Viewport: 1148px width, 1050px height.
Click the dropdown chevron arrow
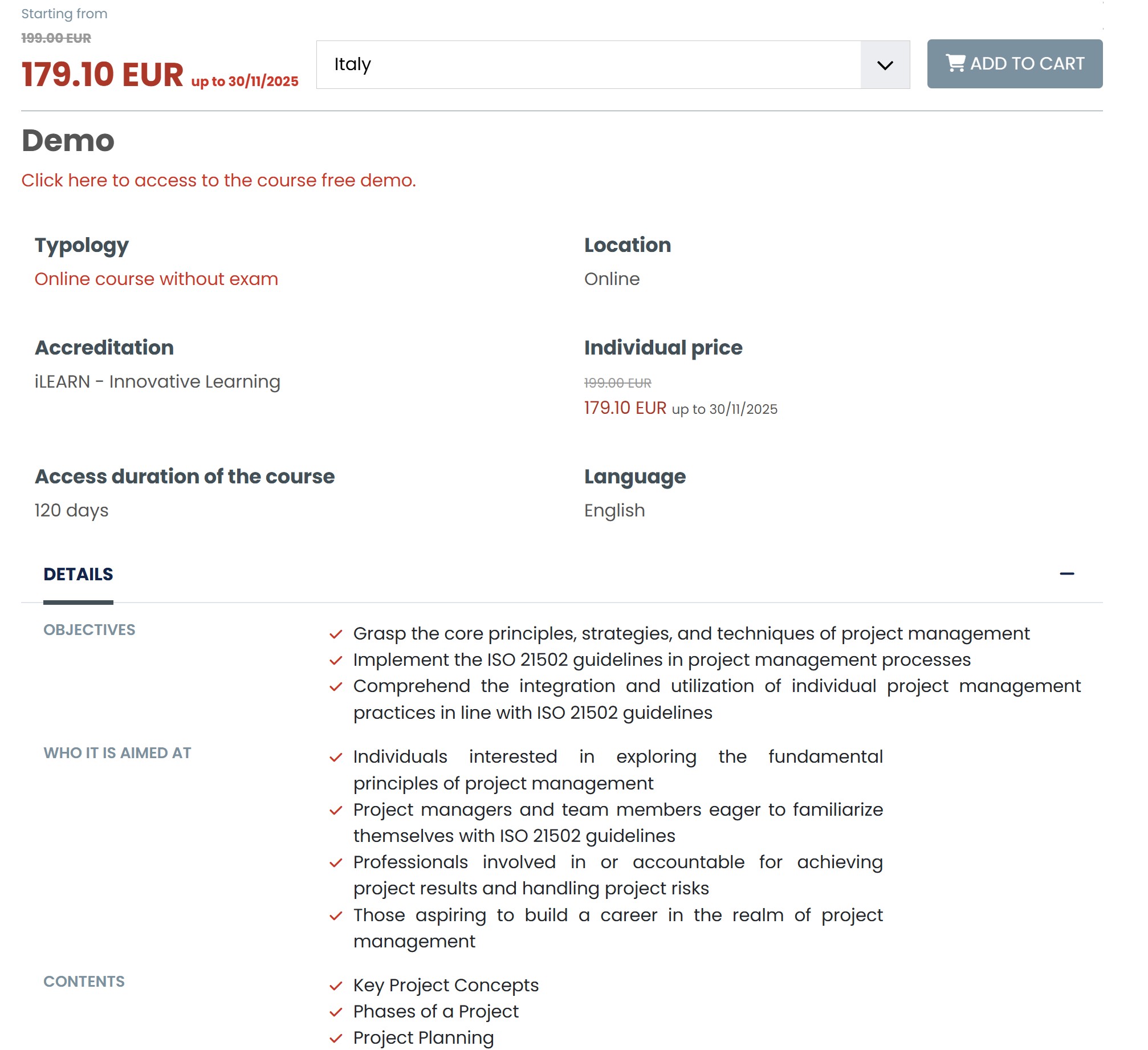point(885,65)
